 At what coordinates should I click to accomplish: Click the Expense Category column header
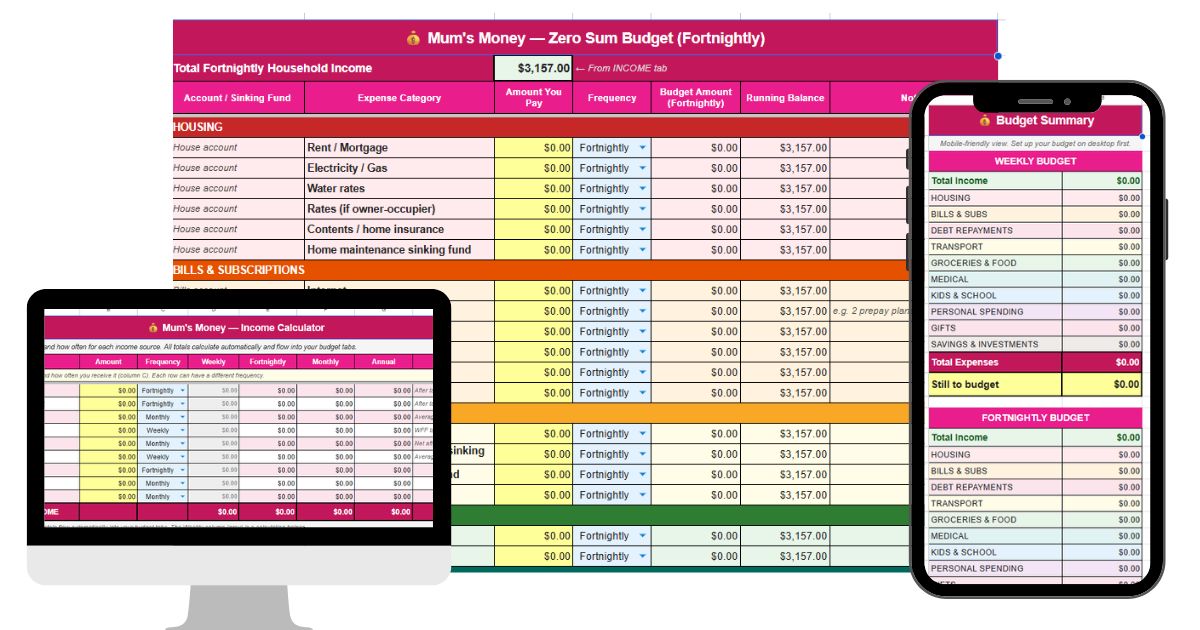coord(399,98)
